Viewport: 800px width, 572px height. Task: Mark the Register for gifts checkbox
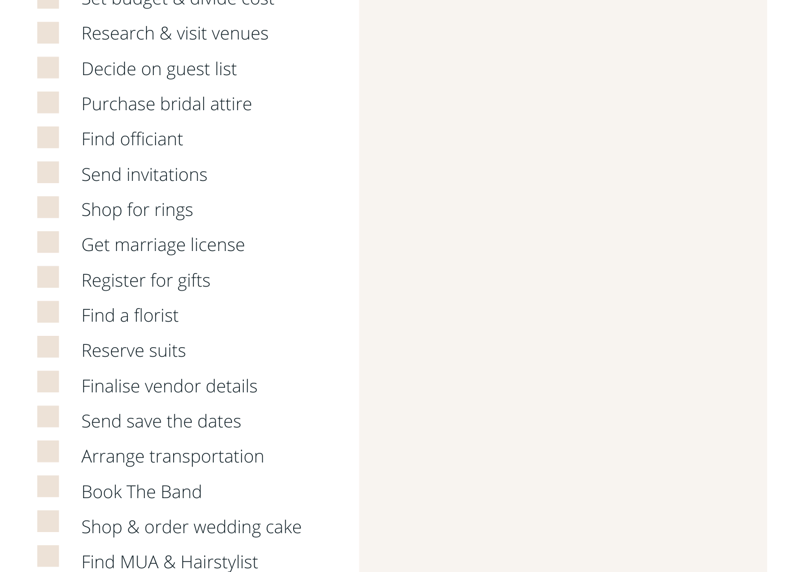pos(48,278)
